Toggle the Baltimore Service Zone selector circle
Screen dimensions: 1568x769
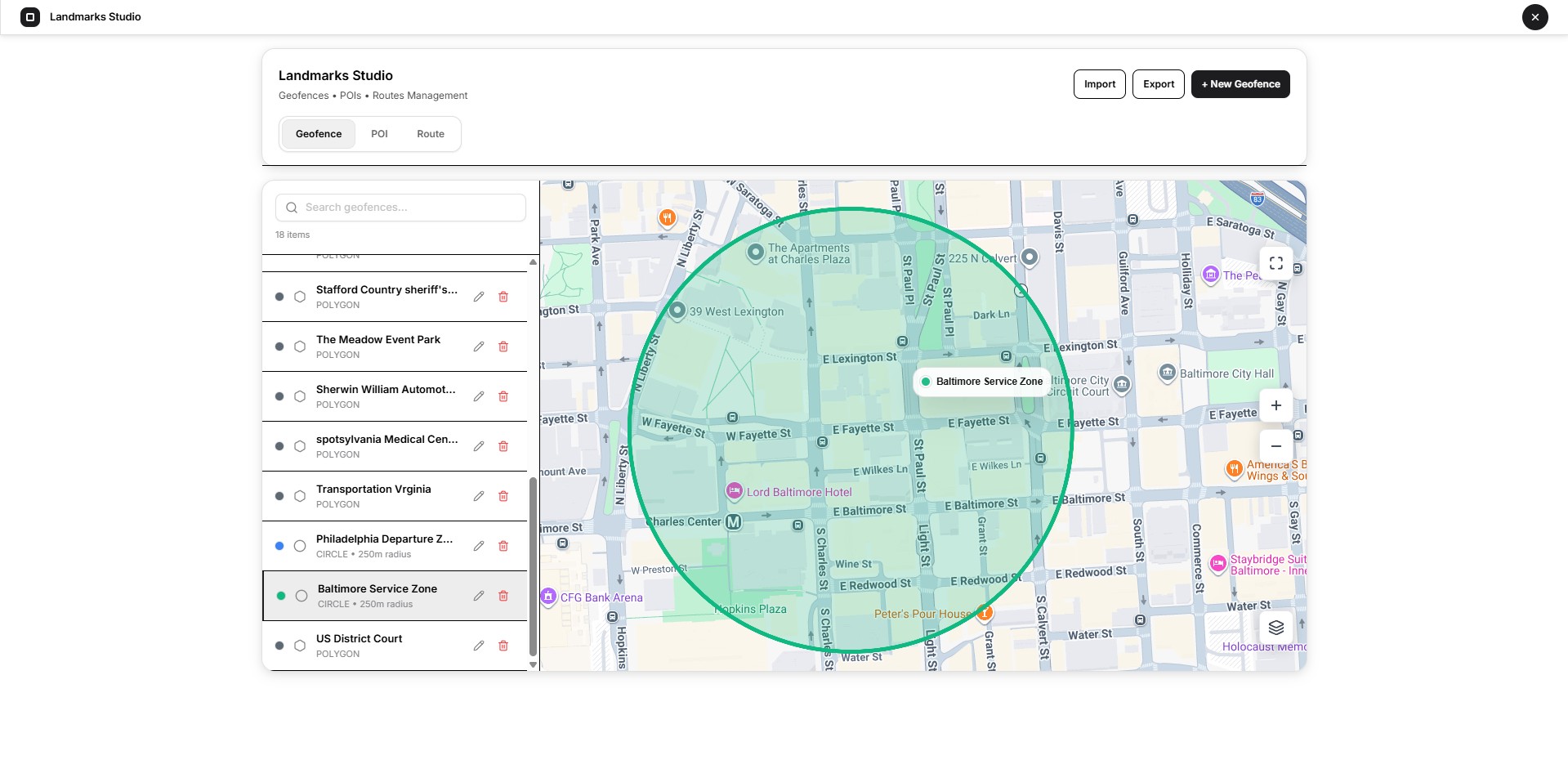[302, 596]
